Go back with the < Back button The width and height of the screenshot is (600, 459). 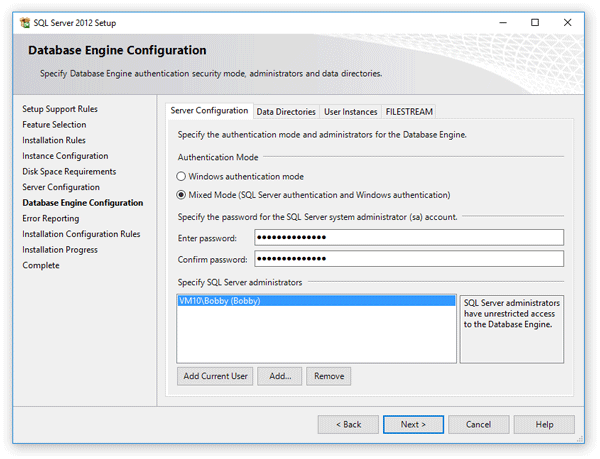pyautogui.click(x=348, y=425)
